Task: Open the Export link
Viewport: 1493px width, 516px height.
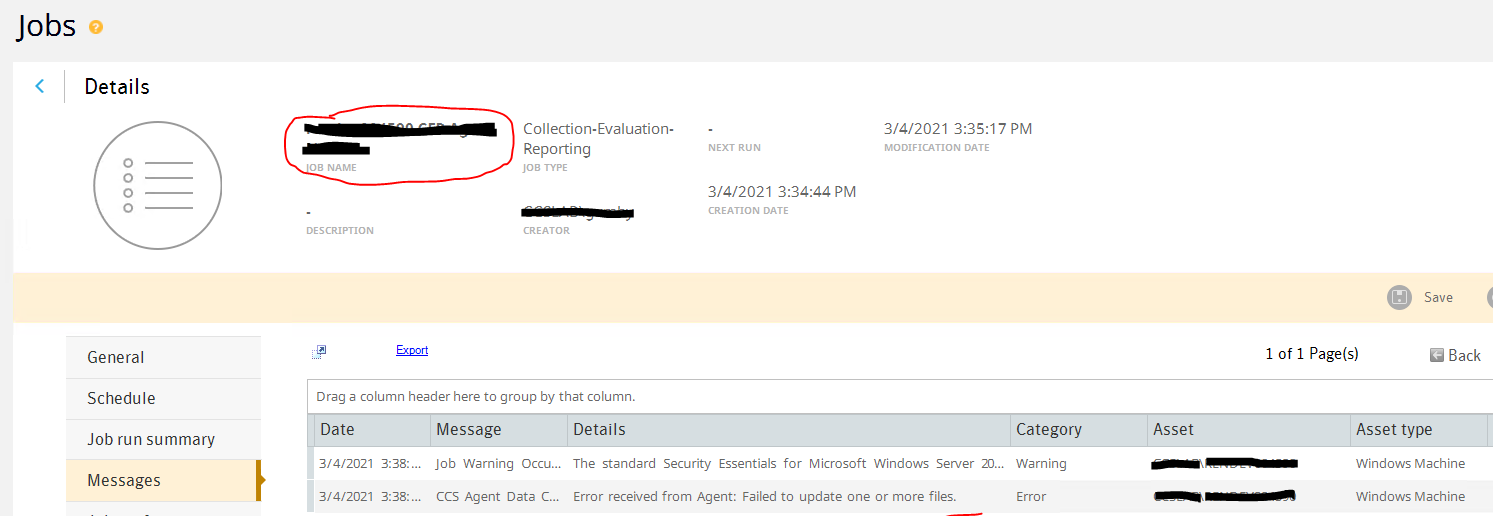Action: coord(411,350)
